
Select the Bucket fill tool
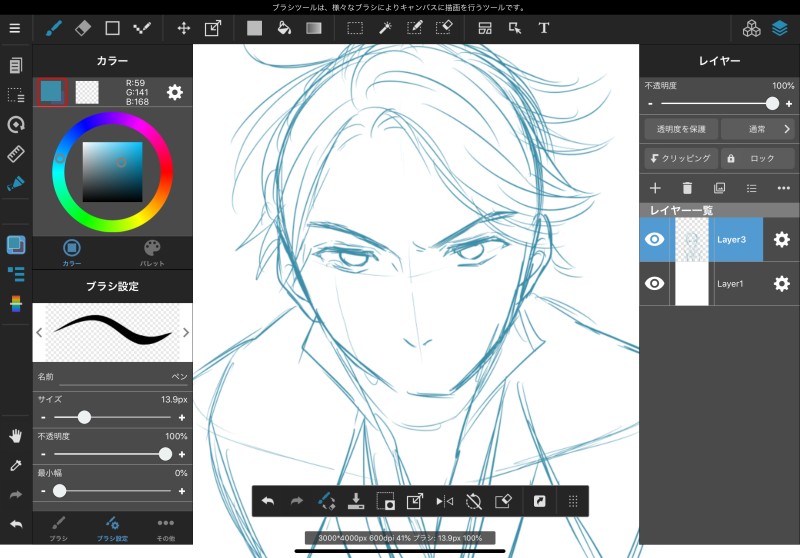point(284,28)
